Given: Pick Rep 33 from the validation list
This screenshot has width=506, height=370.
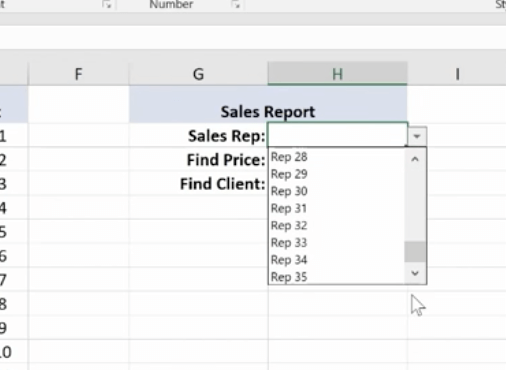Looking at the screenshot, I should point(336,243).
